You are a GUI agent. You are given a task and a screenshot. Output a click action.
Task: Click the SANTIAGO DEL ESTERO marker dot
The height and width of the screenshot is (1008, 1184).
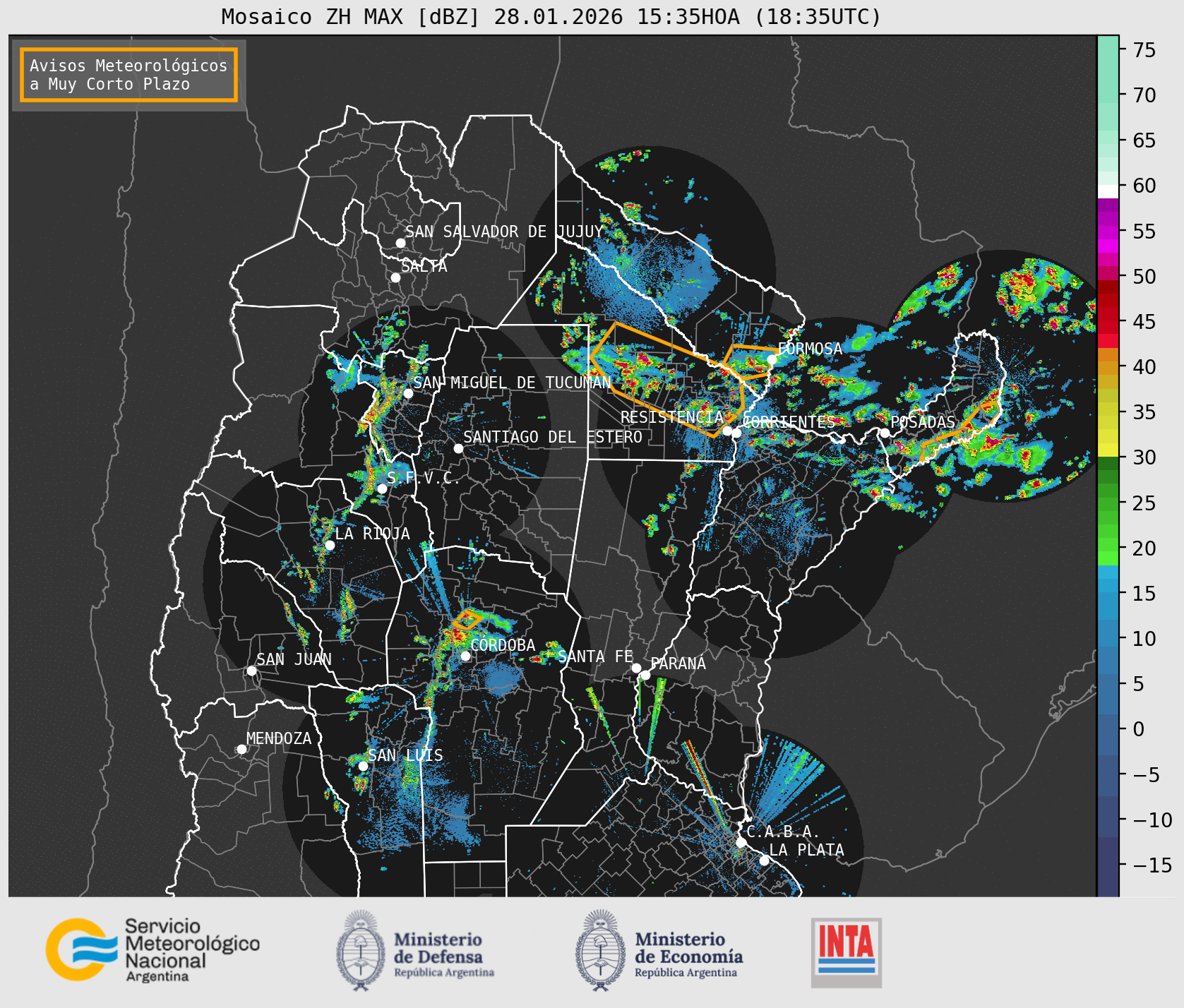coord(458,448)
